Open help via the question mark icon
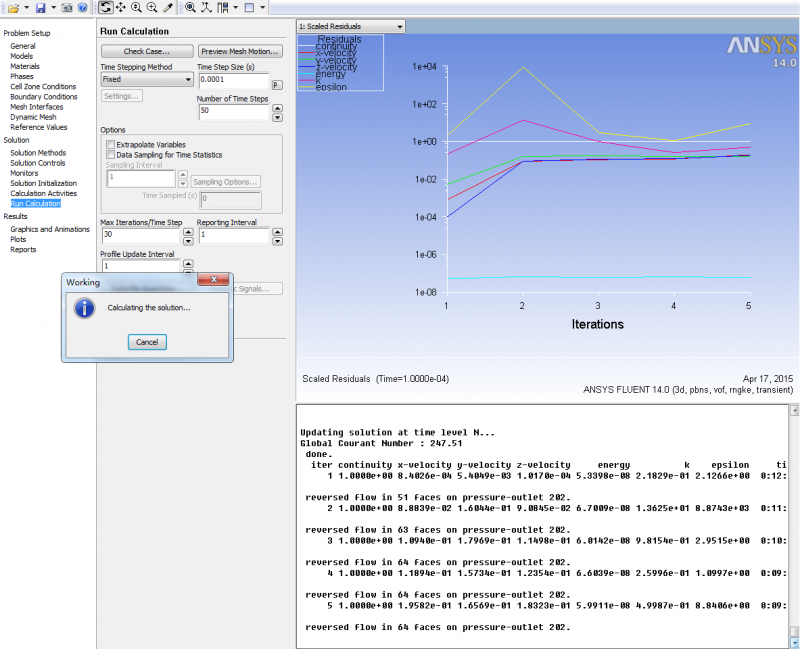Image resolution: width=800 pixels, height=649 pixels. [x=81, y=7]
